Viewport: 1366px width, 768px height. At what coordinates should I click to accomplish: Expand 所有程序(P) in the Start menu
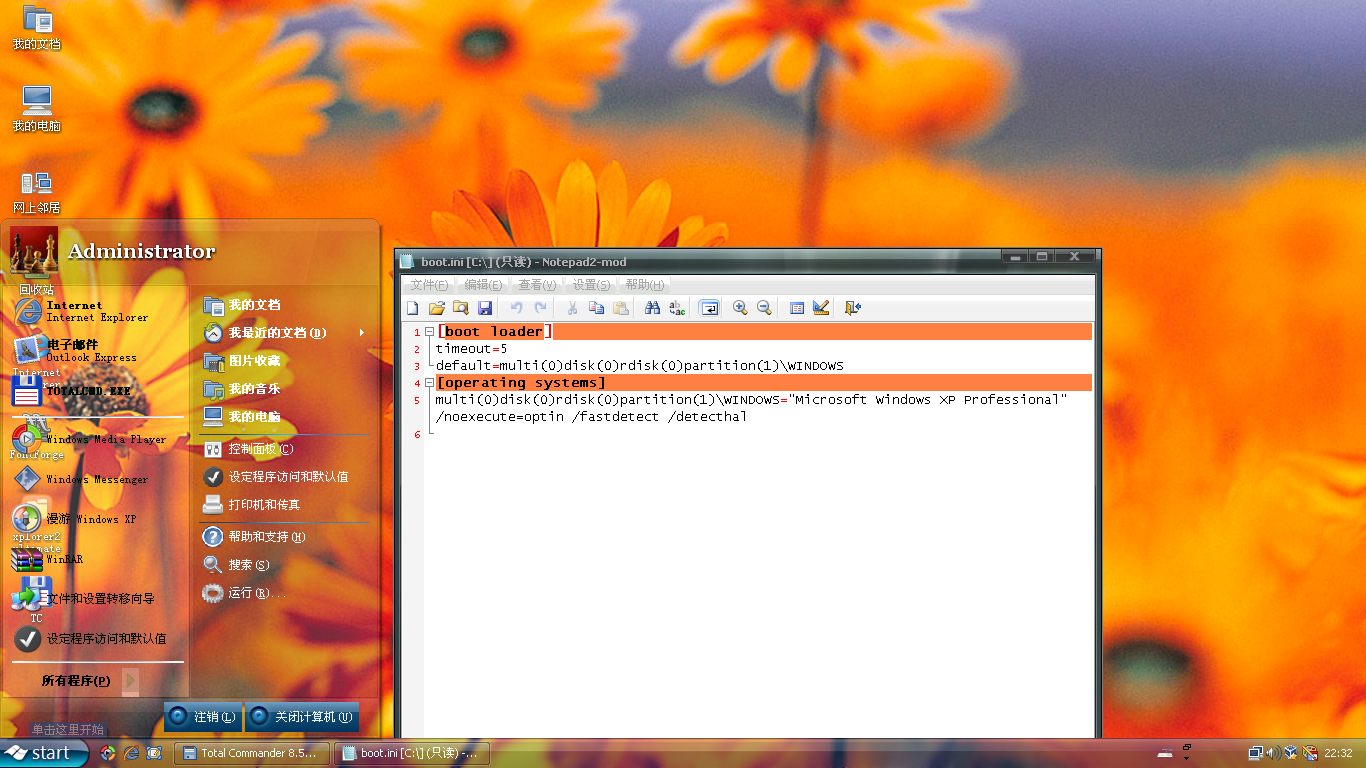[90, 681]
